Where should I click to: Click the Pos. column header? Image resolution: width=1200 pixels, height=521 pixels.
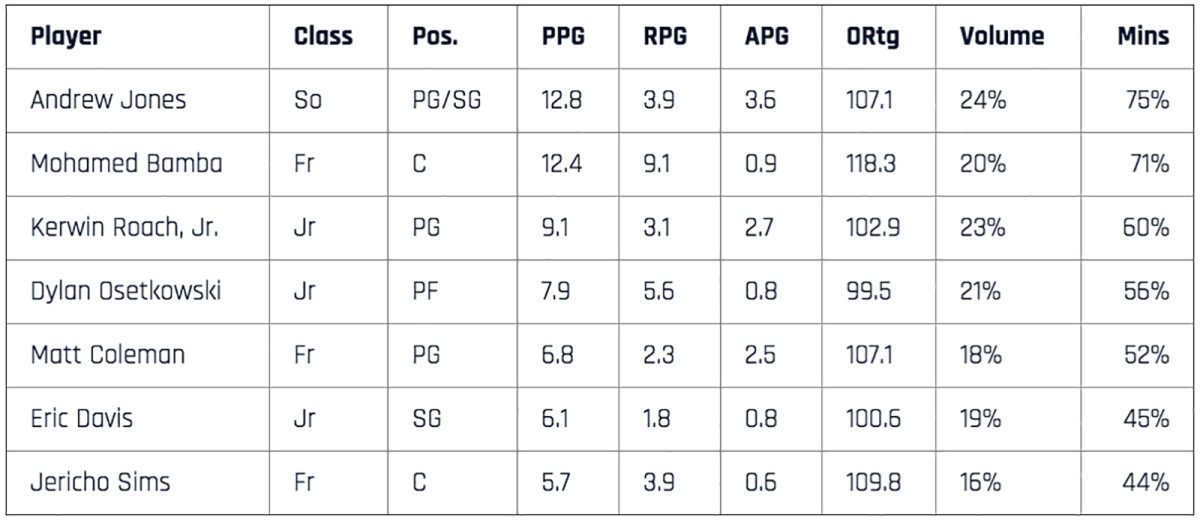[434, 37]
